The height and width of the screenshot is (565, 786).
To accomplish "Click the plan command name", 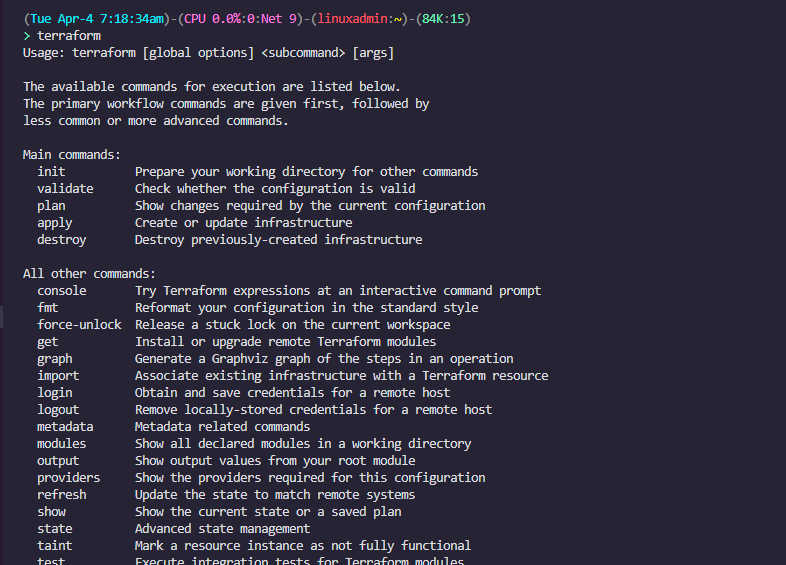I will coord(51,206).
